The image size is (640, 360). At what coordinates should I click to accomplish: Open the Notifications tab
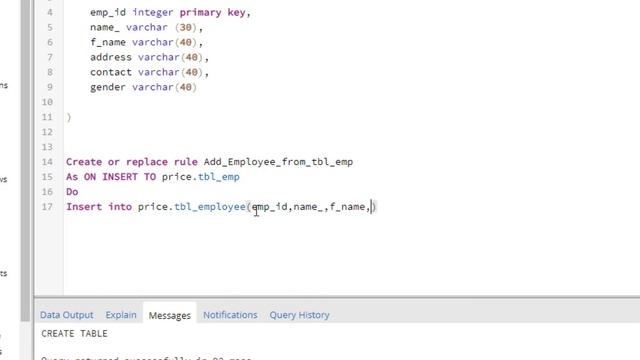click(230, 315)
